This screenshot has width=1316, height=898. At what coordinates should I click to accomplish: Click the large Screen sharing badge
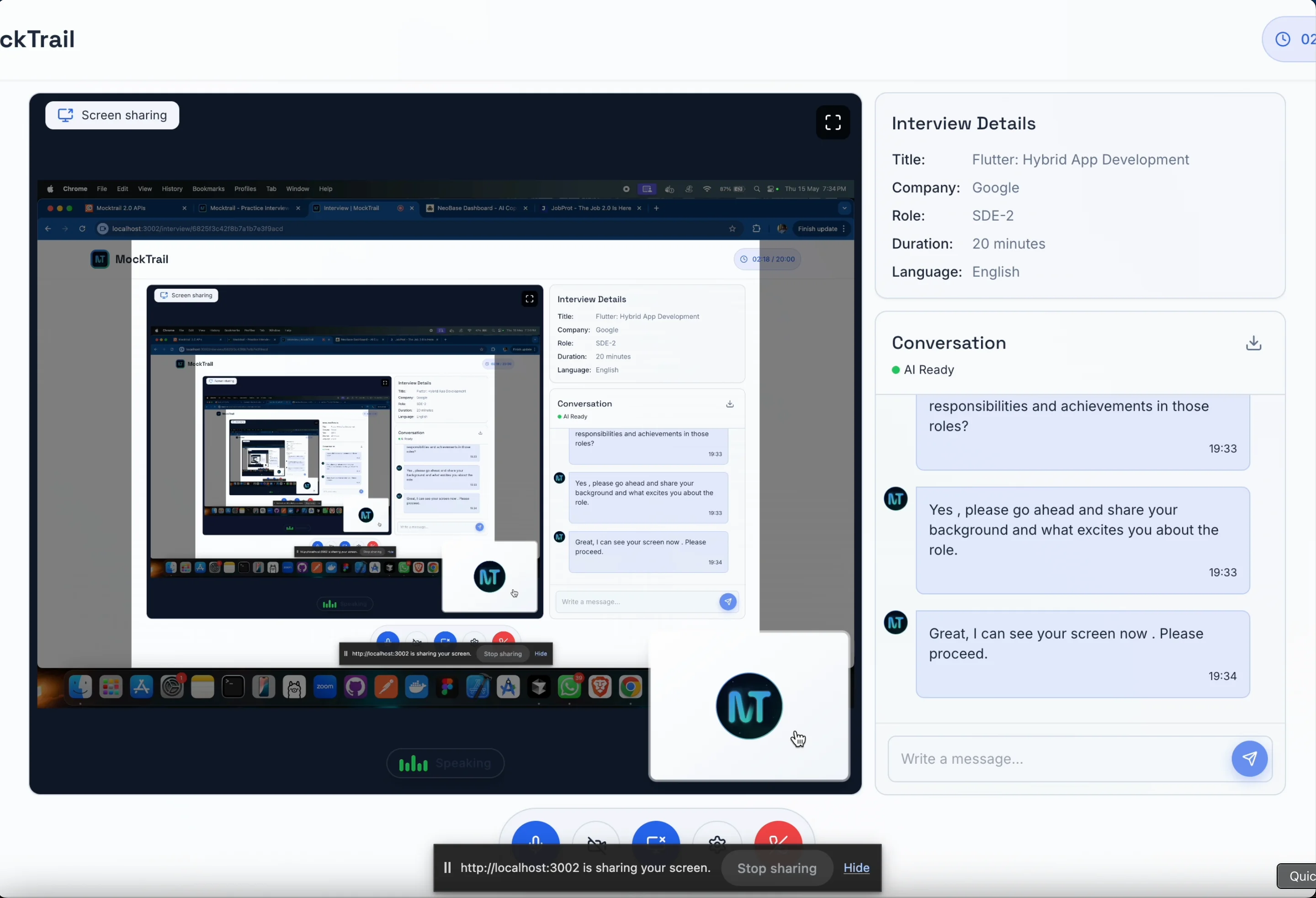112,116
